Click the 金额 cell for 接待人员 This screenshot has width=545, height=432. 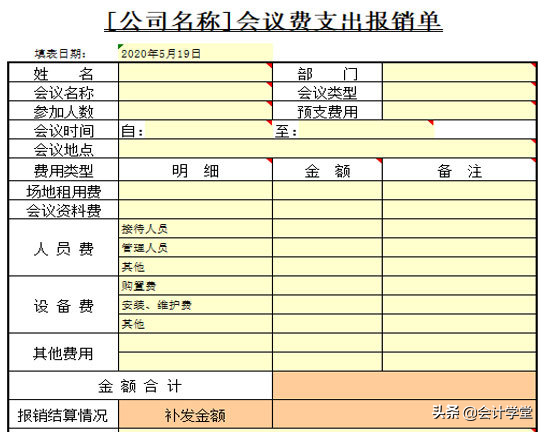[x=327, y=229]
